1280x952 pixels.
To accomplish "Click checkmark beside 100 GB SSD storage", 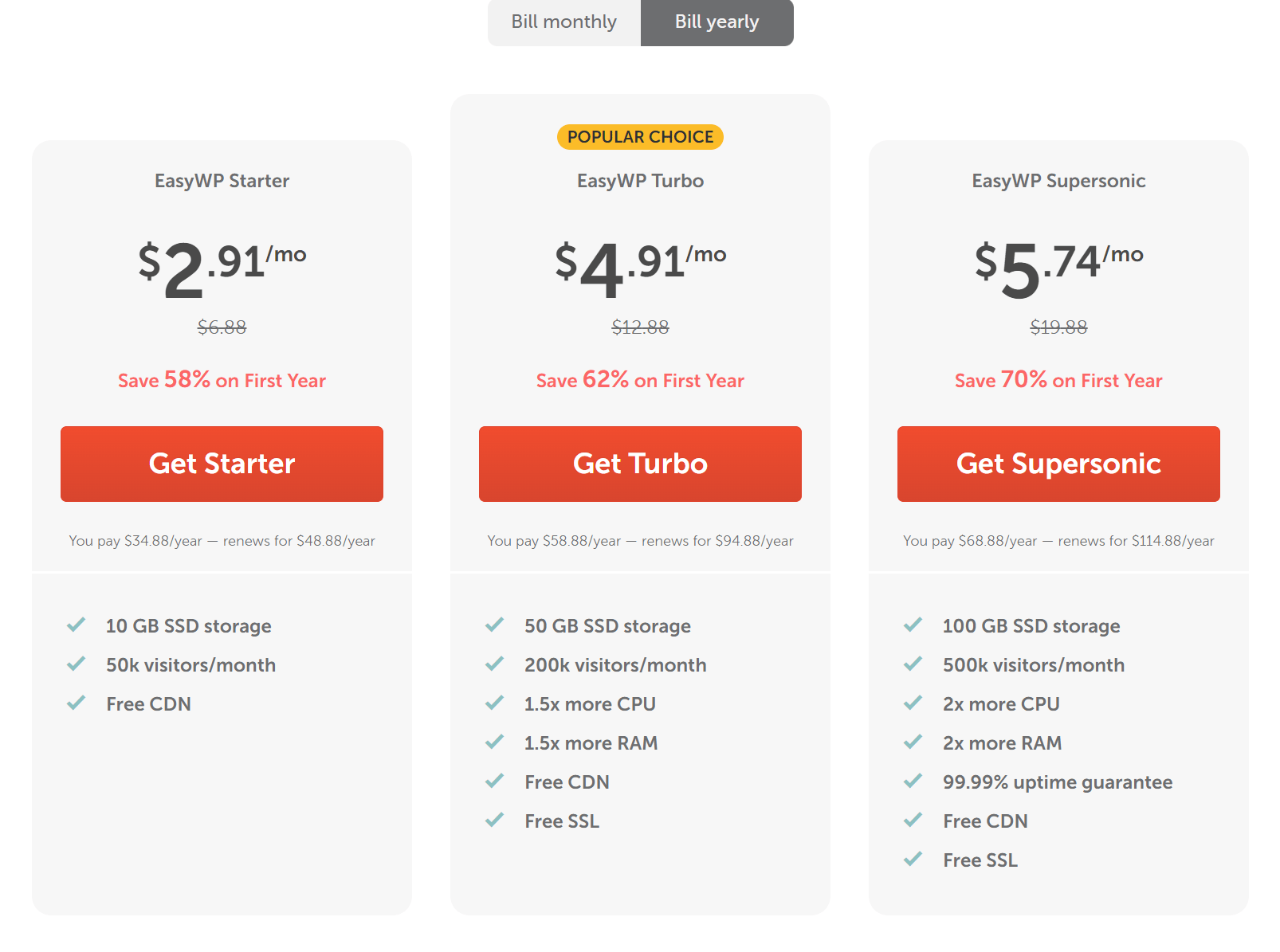I will coord(913,625).
